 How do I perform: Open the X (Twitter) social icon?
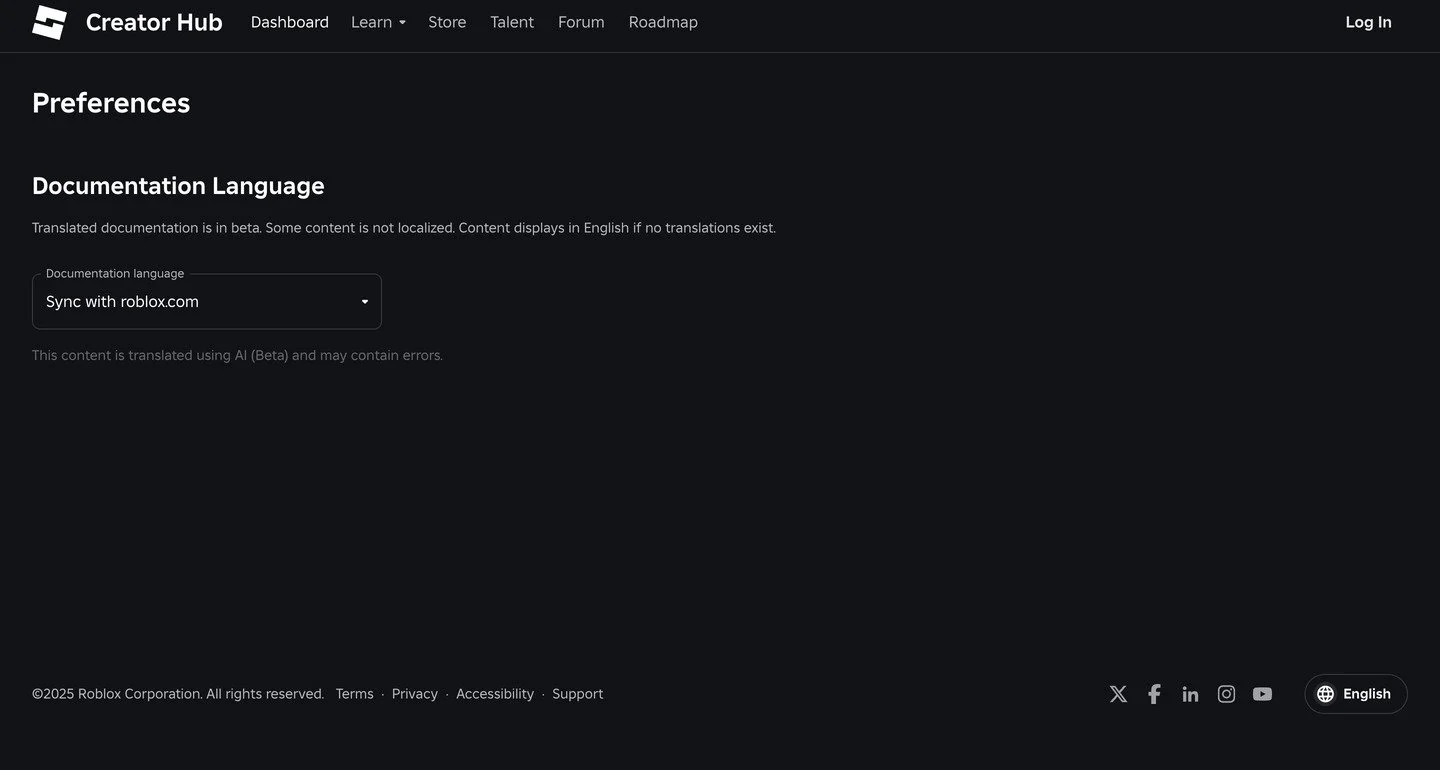click(x=1118, y=694)
